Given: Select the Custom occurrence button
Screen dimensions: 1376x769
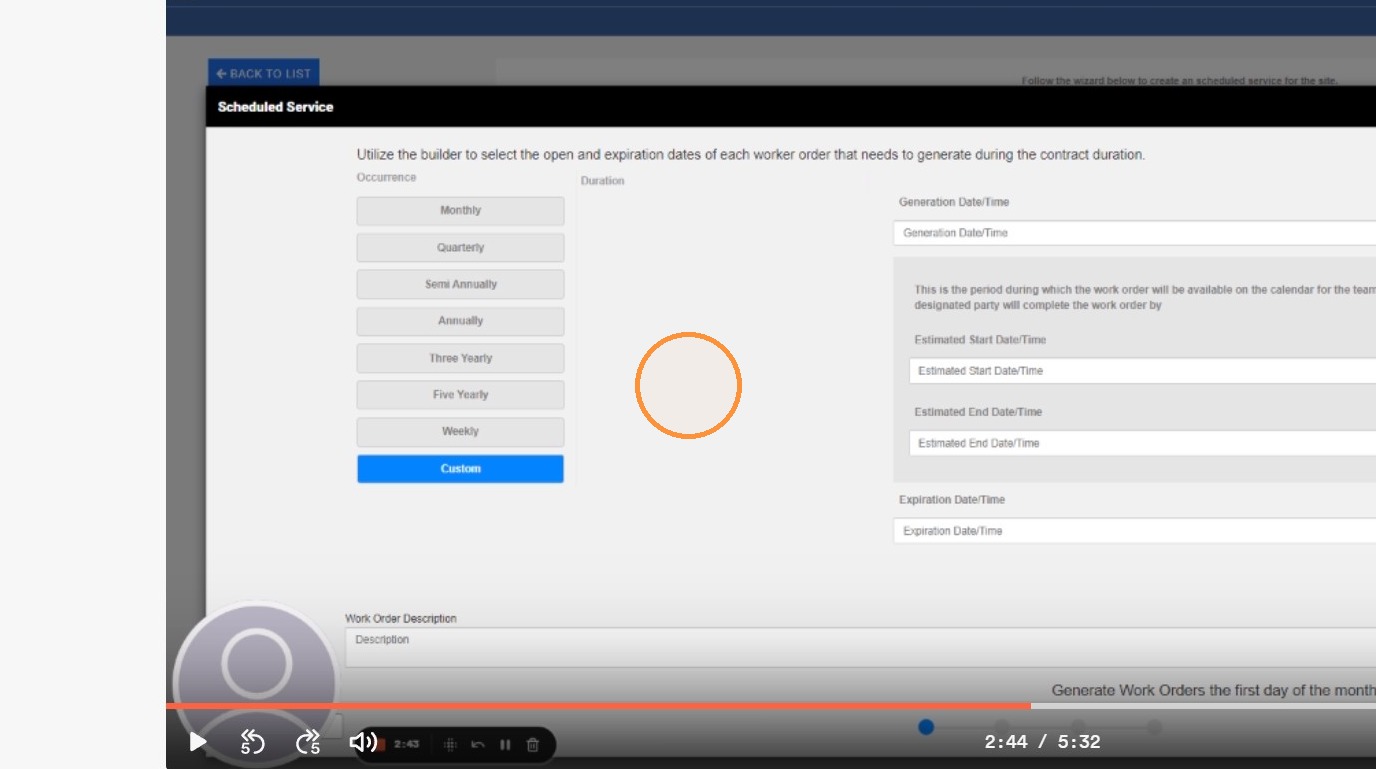Looking at the screenshot, I should (x=460, y=469).
